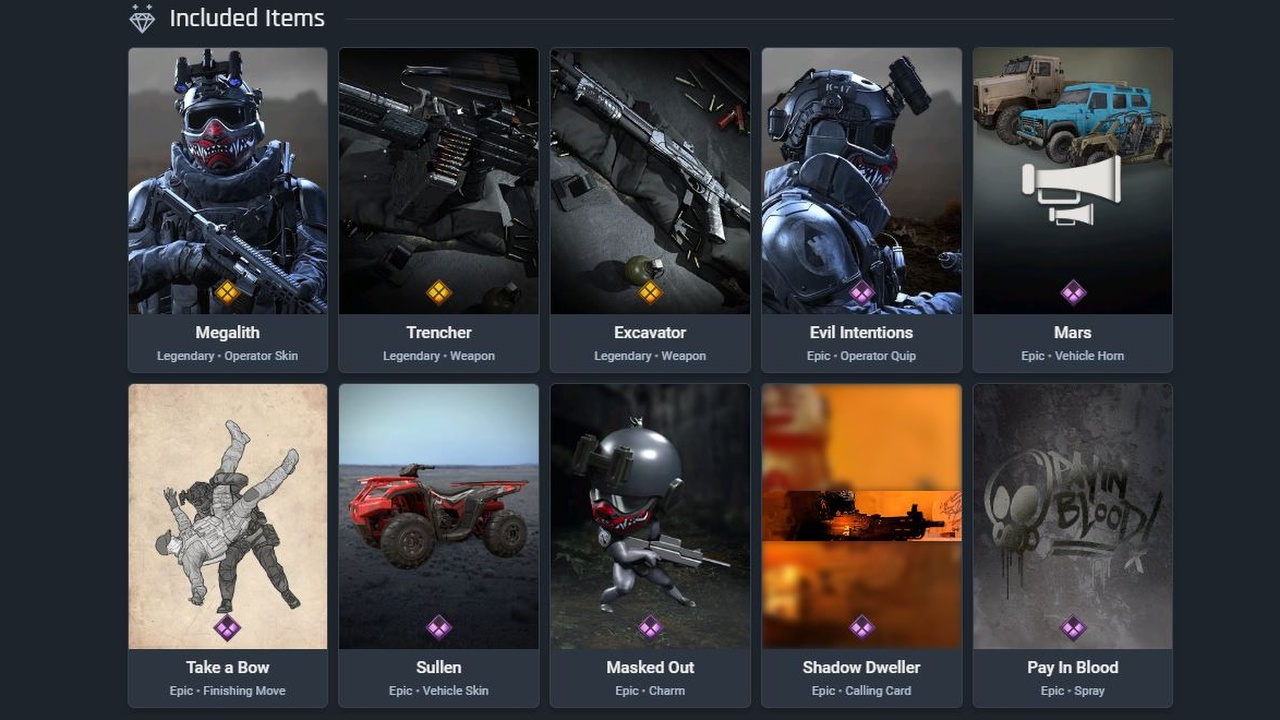Click the purple epic badge on Evil Intentions

862,292
